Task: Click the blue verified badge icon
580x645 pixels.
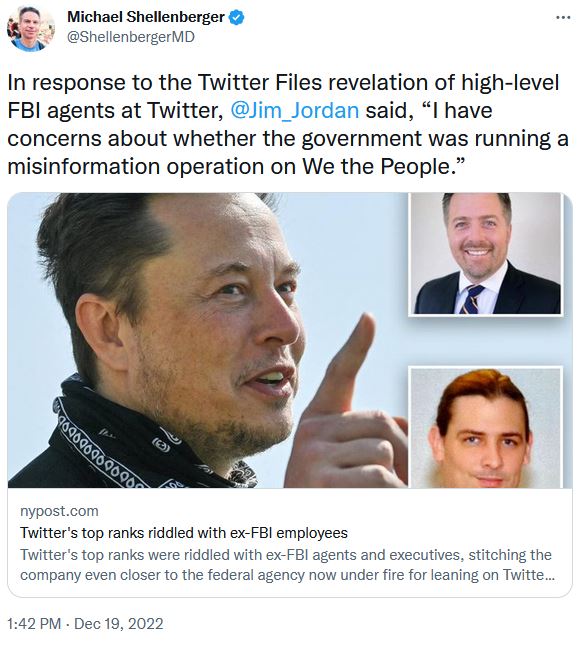Action: tap(237, 17)
